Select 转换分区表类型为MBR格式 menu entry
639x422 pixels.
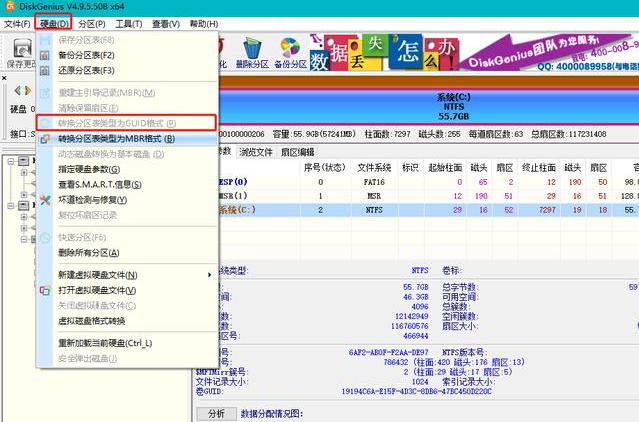tap(126, 139)
